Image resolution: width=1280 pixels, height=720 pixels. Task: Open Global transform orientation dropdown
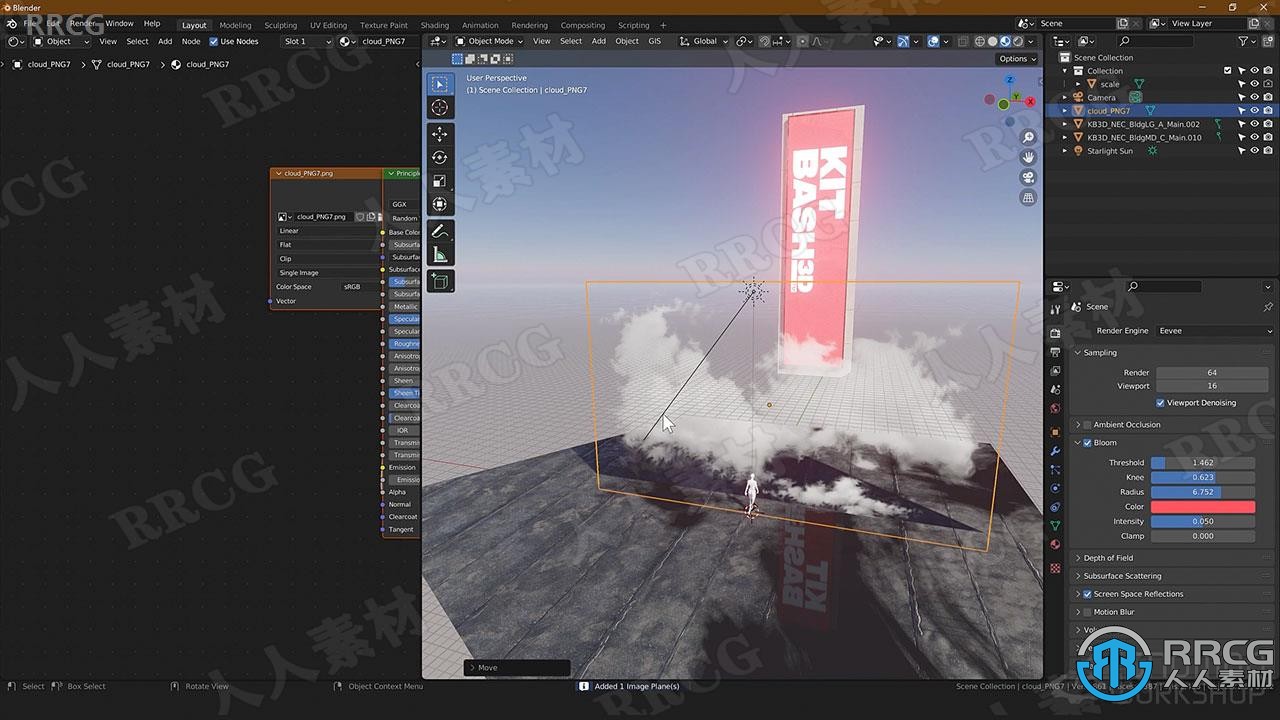pyautogui.click(x=703, y=41)
